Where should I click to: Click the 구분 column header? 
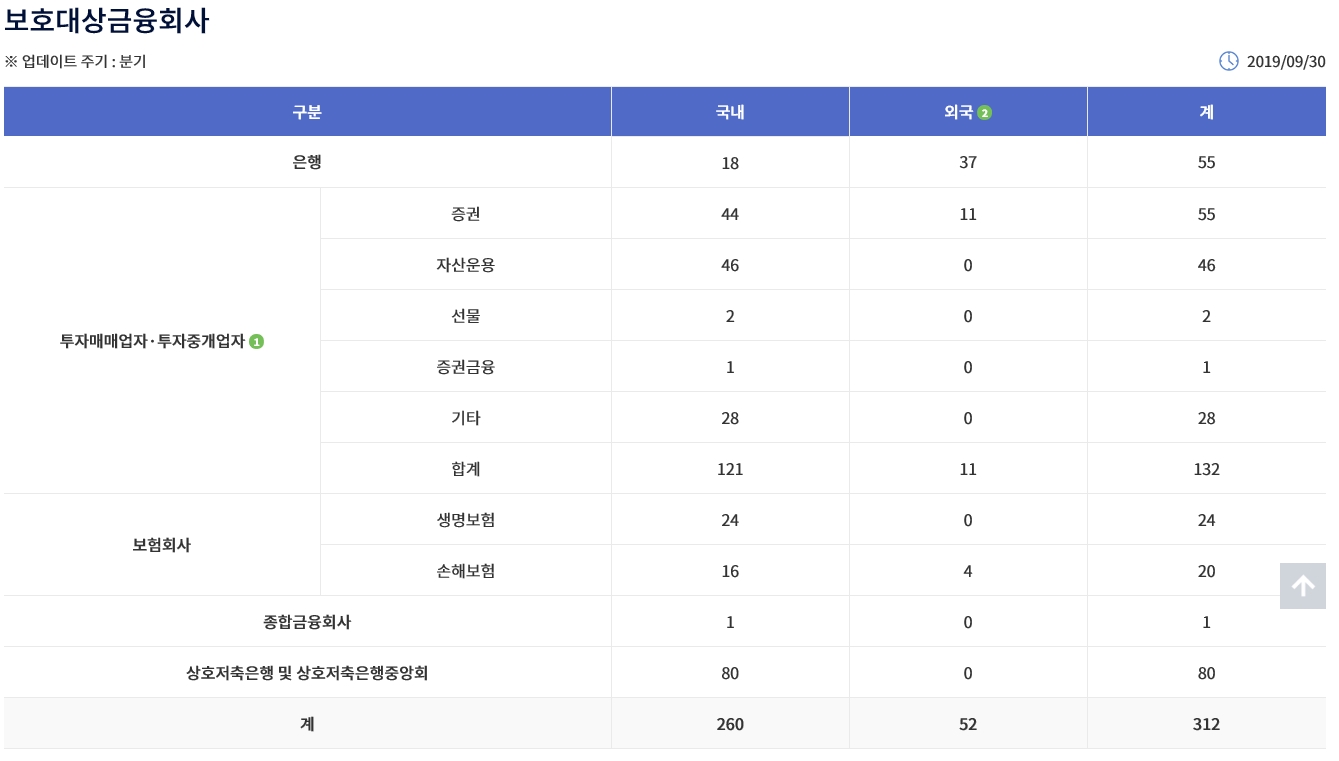(x=307, y=112)
